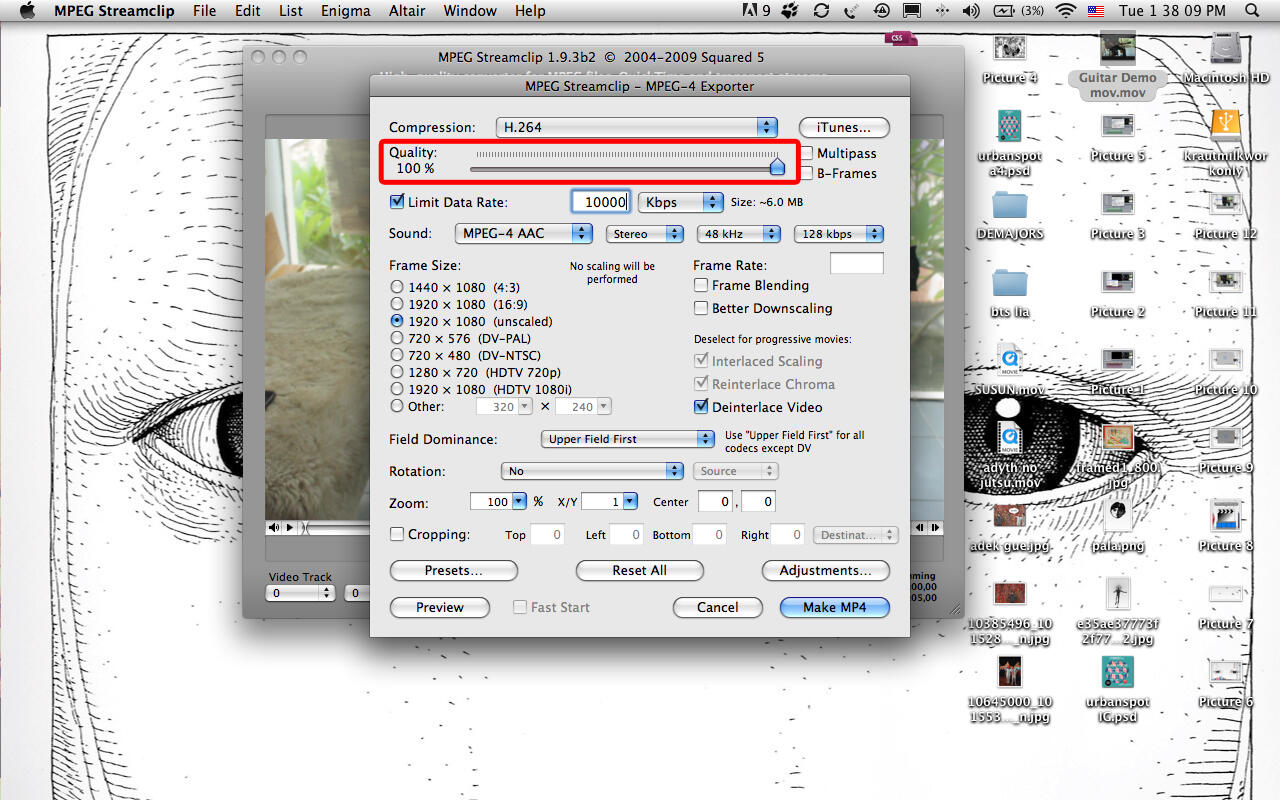
Task: Open the Field Dominance dropdown
Action: coord(627,439)
